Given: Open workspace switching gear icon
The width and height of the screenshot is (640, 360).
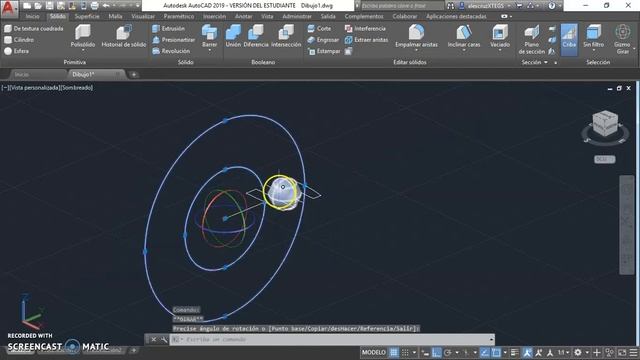Looking at the screenshot, I should pyautogui.click(x=578, y=352).
